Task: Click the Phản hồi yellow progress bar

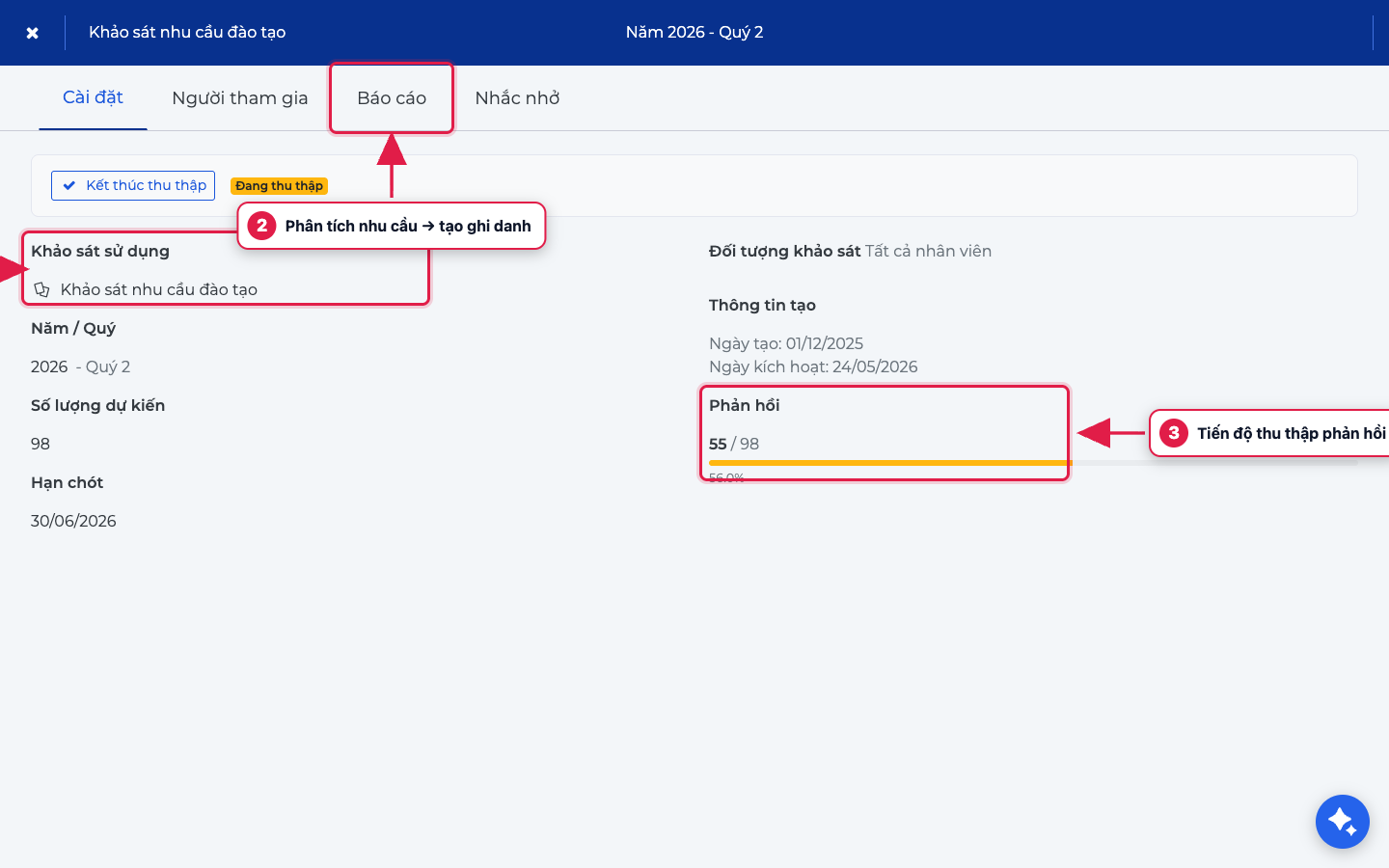Action: tap(890, 463)
